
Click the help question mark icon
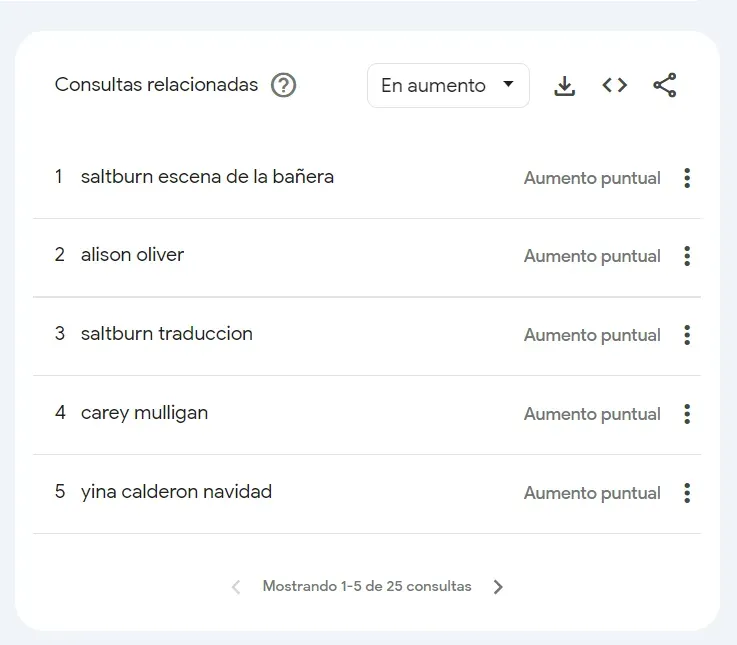284,85
